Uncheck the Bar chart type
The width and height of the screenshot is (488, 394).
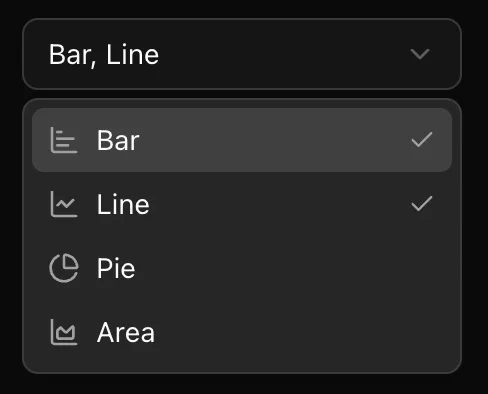(242, 140)
